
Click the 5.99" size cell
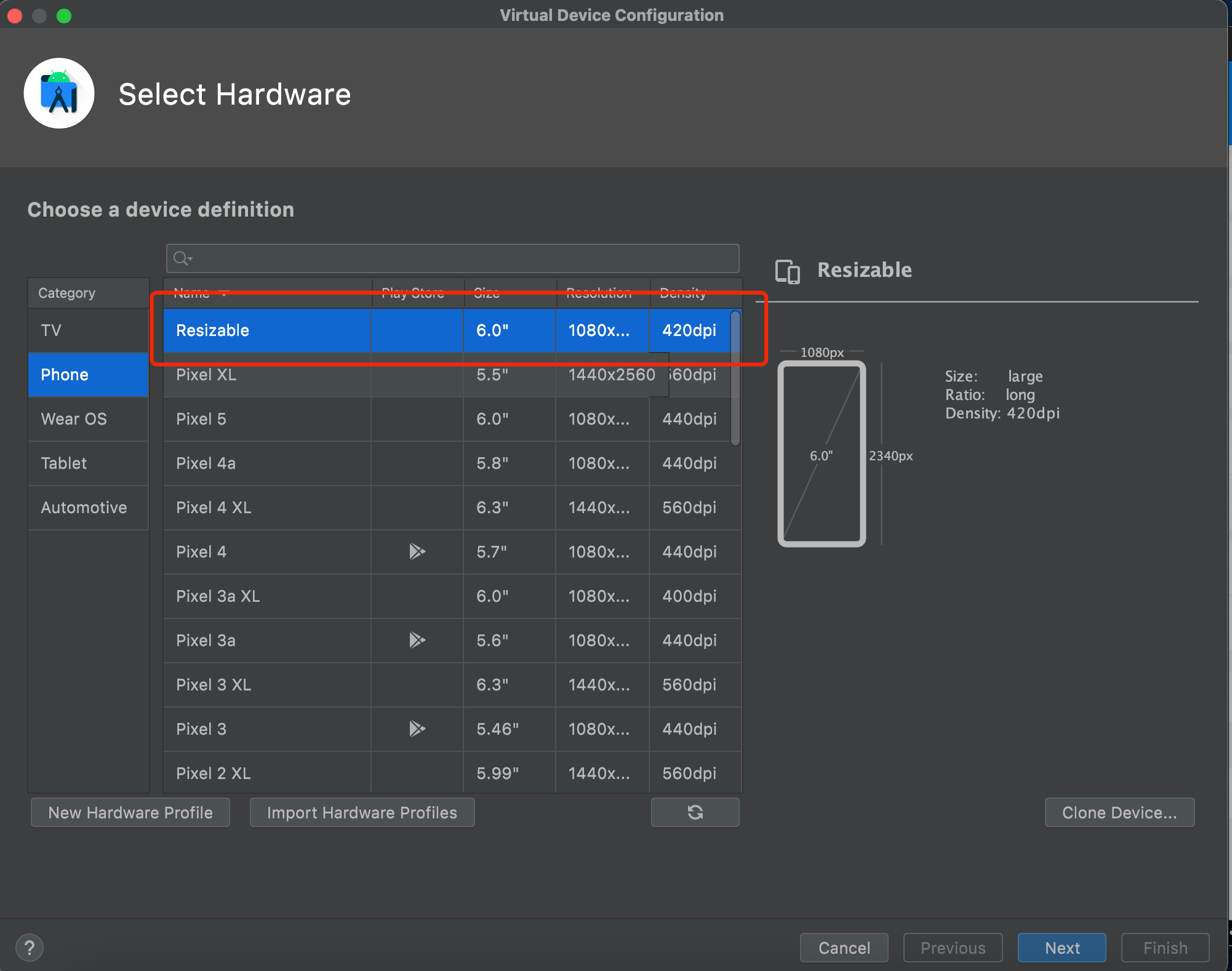tap(510, 773)
